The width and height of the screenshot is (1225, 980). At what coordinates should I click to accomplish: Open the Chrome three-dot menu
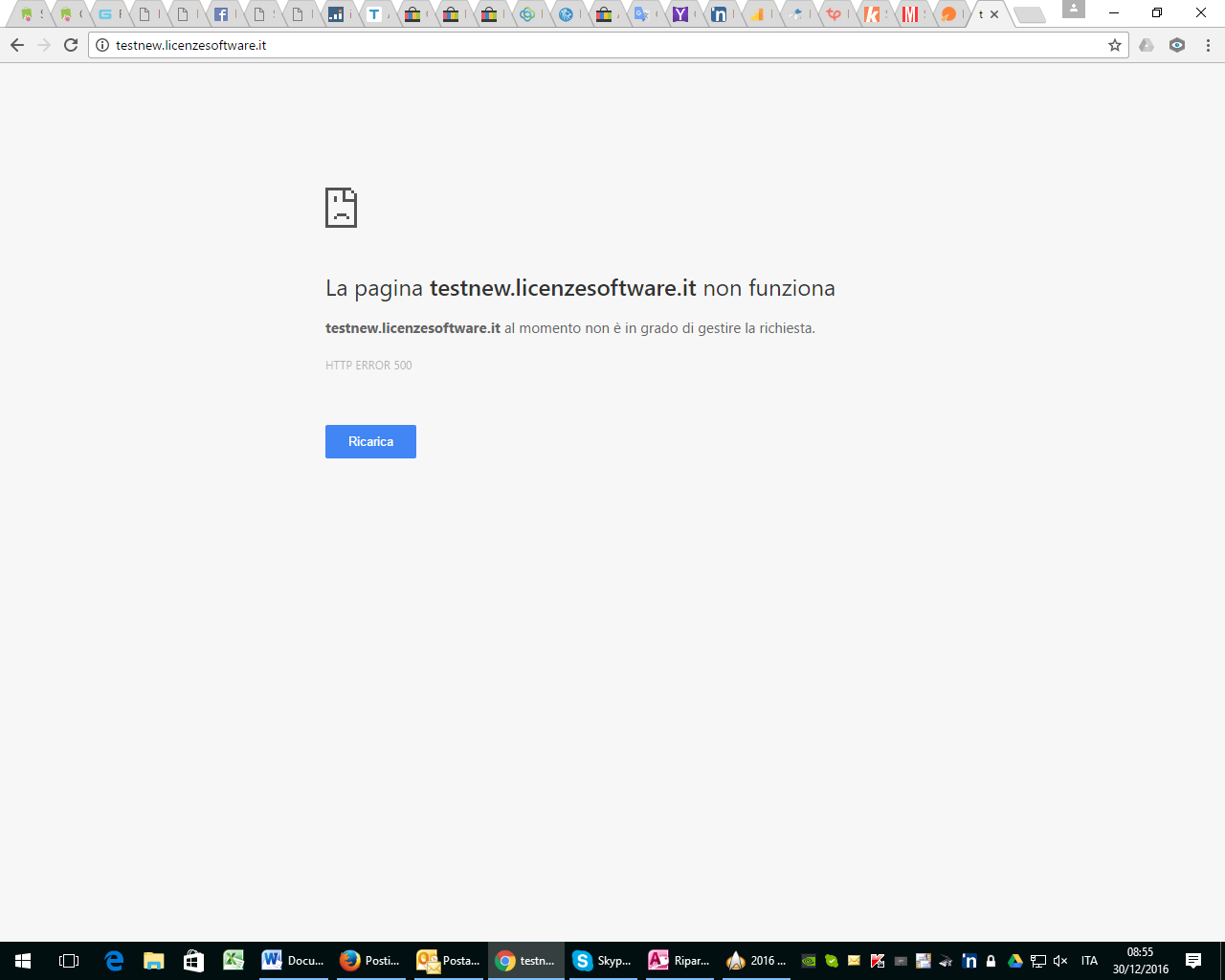(1208, 45)
